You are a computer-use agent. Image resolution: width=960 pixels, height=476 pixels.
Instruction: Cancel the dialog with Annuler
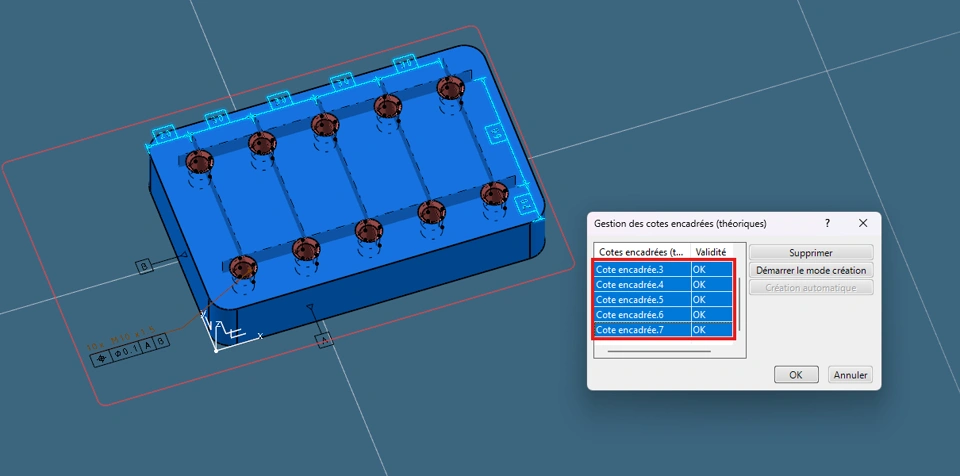850,374
